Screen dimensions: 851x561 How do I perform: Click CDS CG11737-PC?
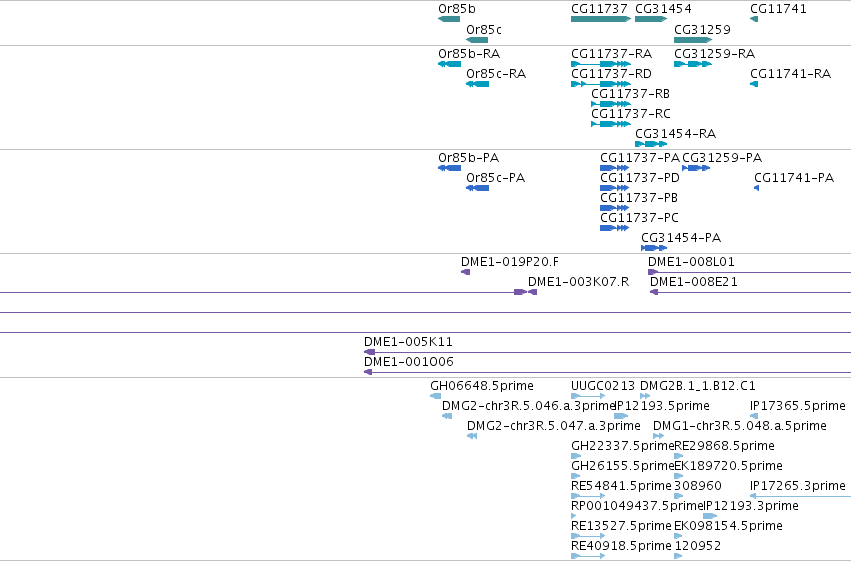click(x=639, y=218)
